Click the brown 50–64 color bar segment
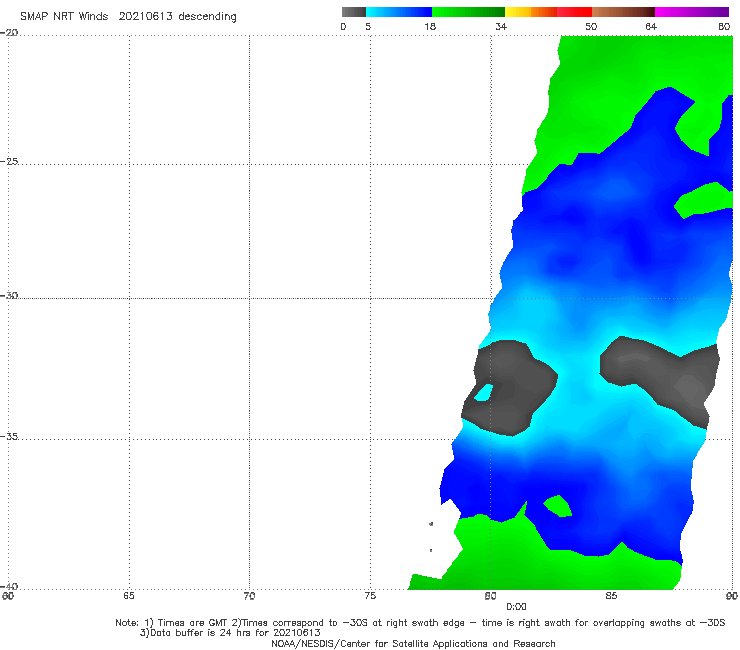 pyautogui.click(x=623, y=12)
